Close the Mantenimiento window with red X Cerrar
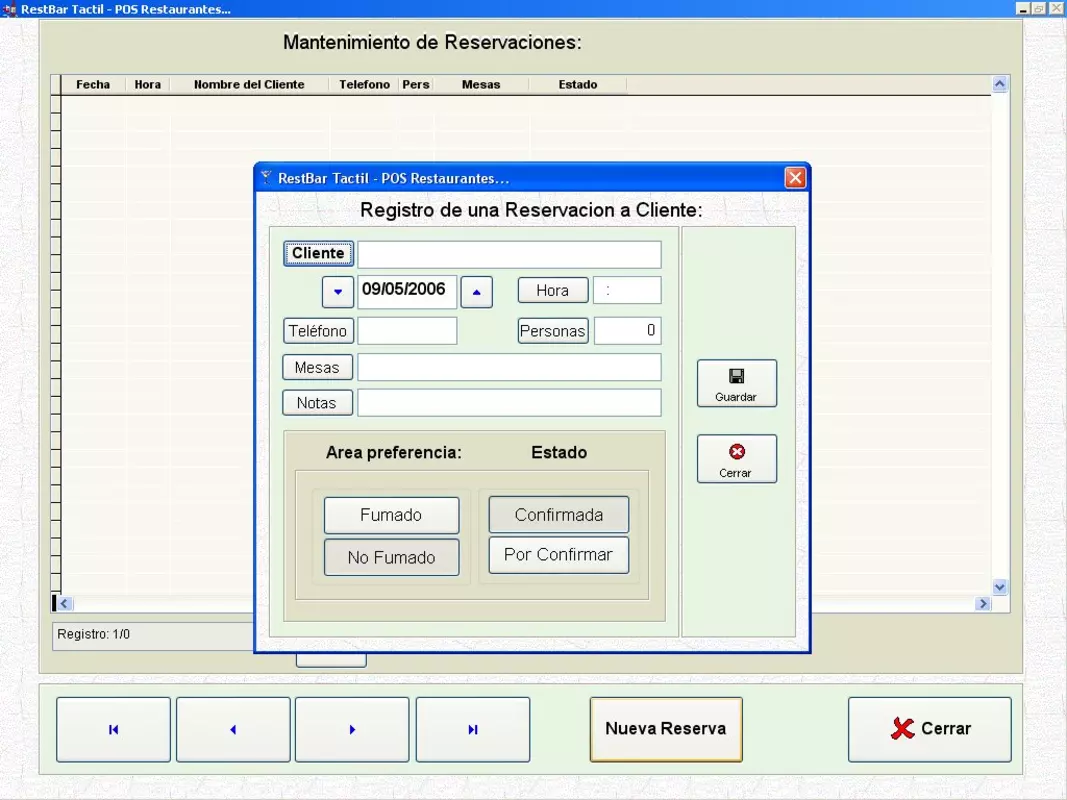Screen dimensions: 1067x800 [x=930, y=729]
